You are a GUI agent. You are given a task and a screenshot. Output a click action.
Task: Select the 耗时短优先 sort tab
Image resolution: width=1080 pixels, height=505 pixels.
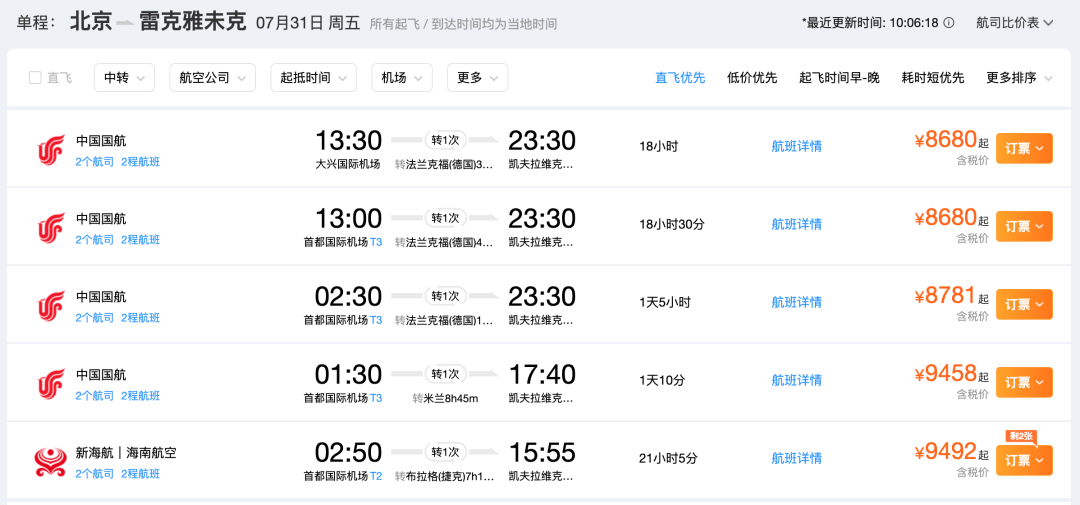(933, 78)
